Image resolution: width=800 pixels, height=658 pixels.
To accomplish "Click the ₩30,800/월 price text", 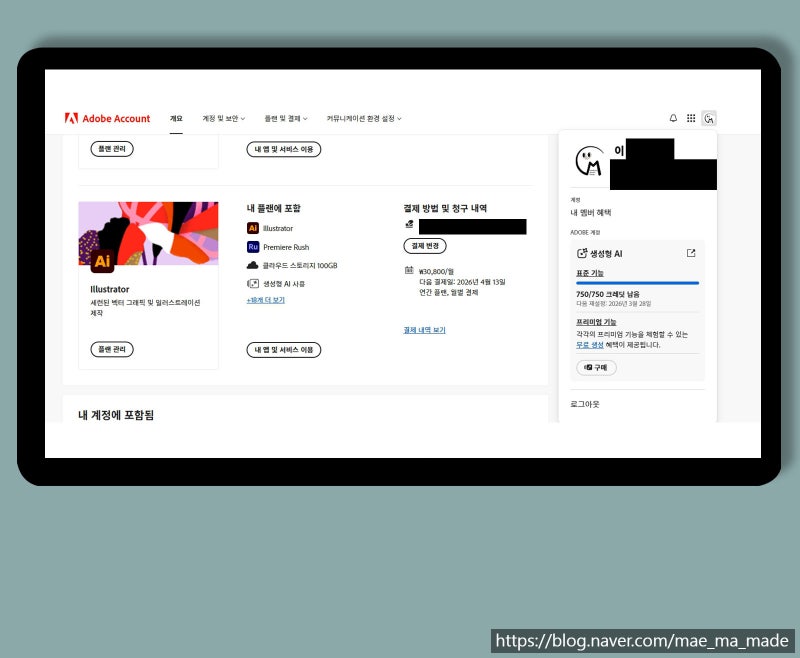I will (436, 271).
